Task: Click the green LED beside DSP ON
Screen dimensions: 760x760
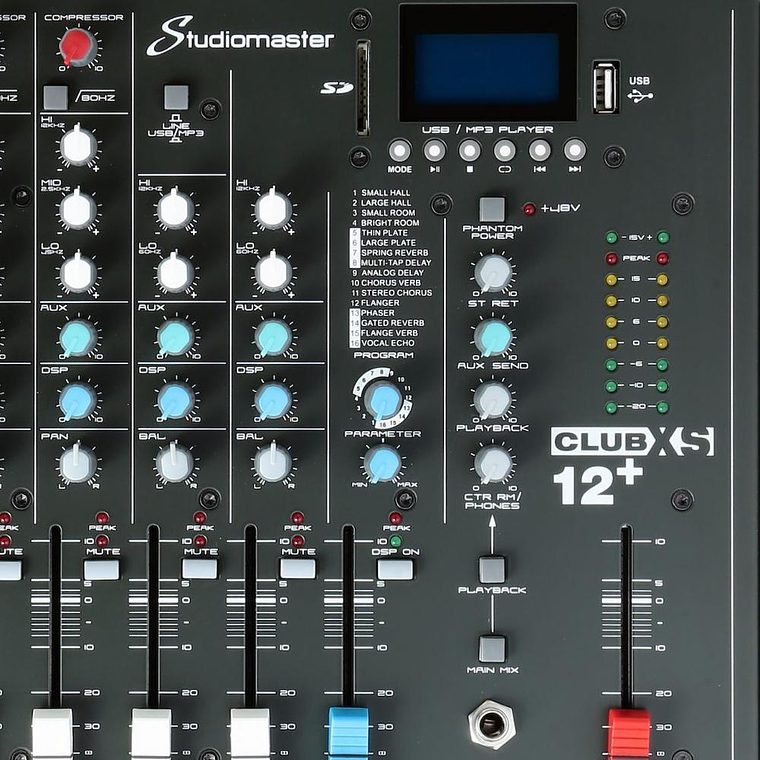Action: tap(396, 541)
